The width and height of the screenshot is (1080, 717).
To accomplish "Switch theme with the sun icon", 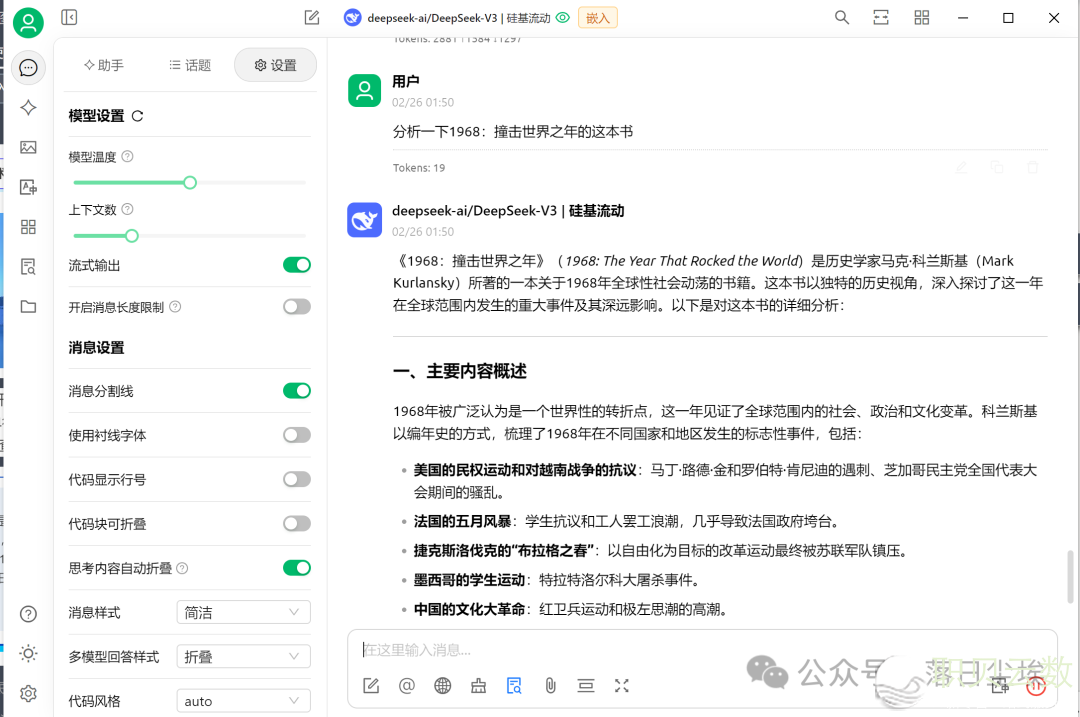I will (x=28, y=654).
